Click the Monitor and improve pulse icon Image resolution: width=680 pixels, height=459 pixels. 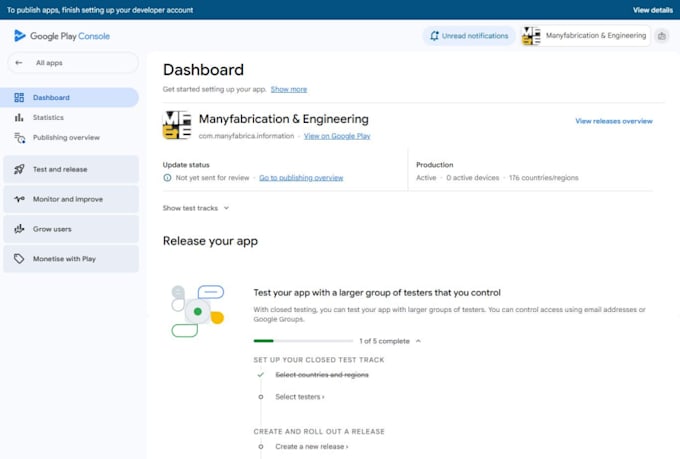(x=19, y=199)
